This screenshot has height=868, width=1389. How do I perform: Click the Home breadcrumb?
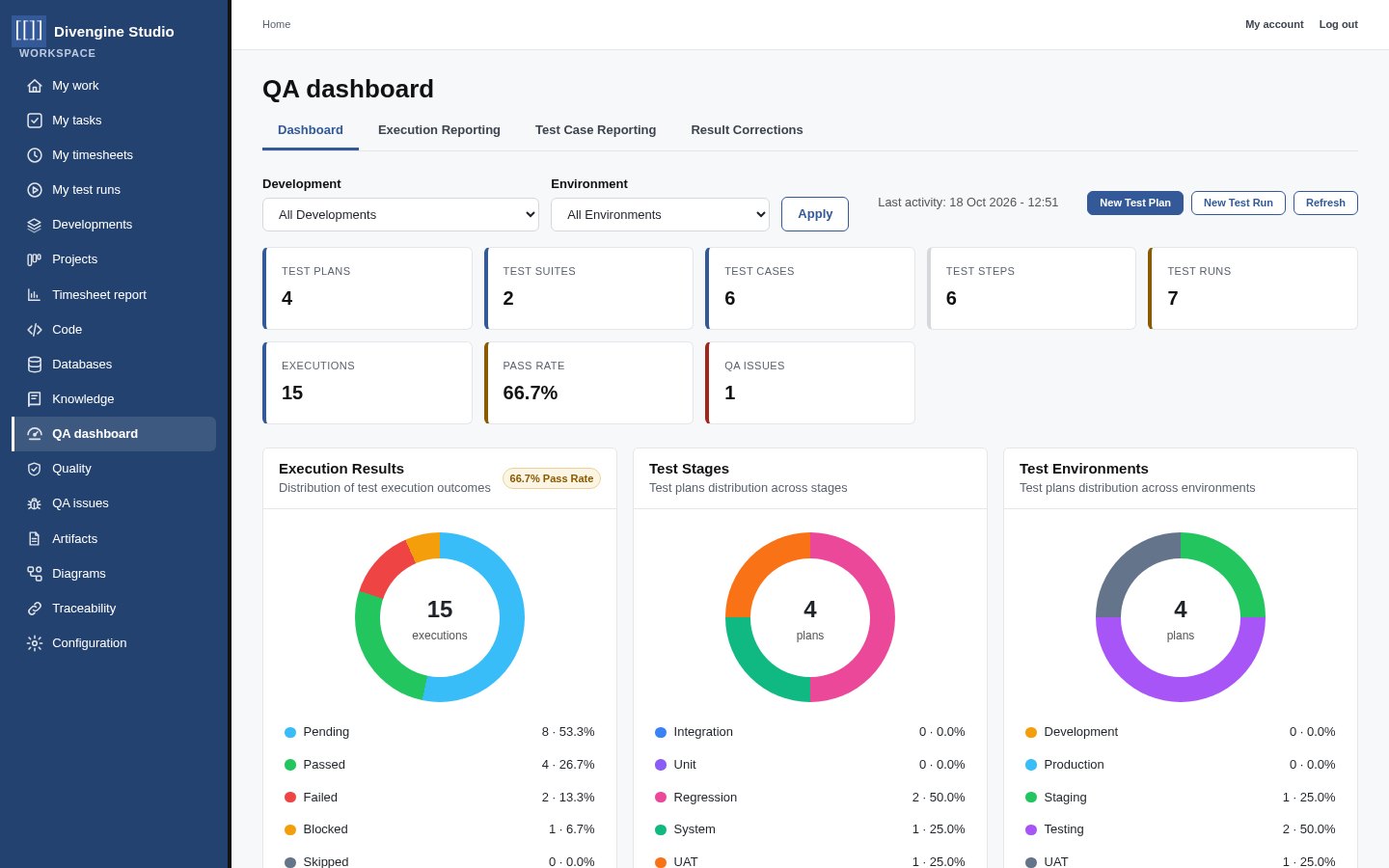click(x=276, y=24)
